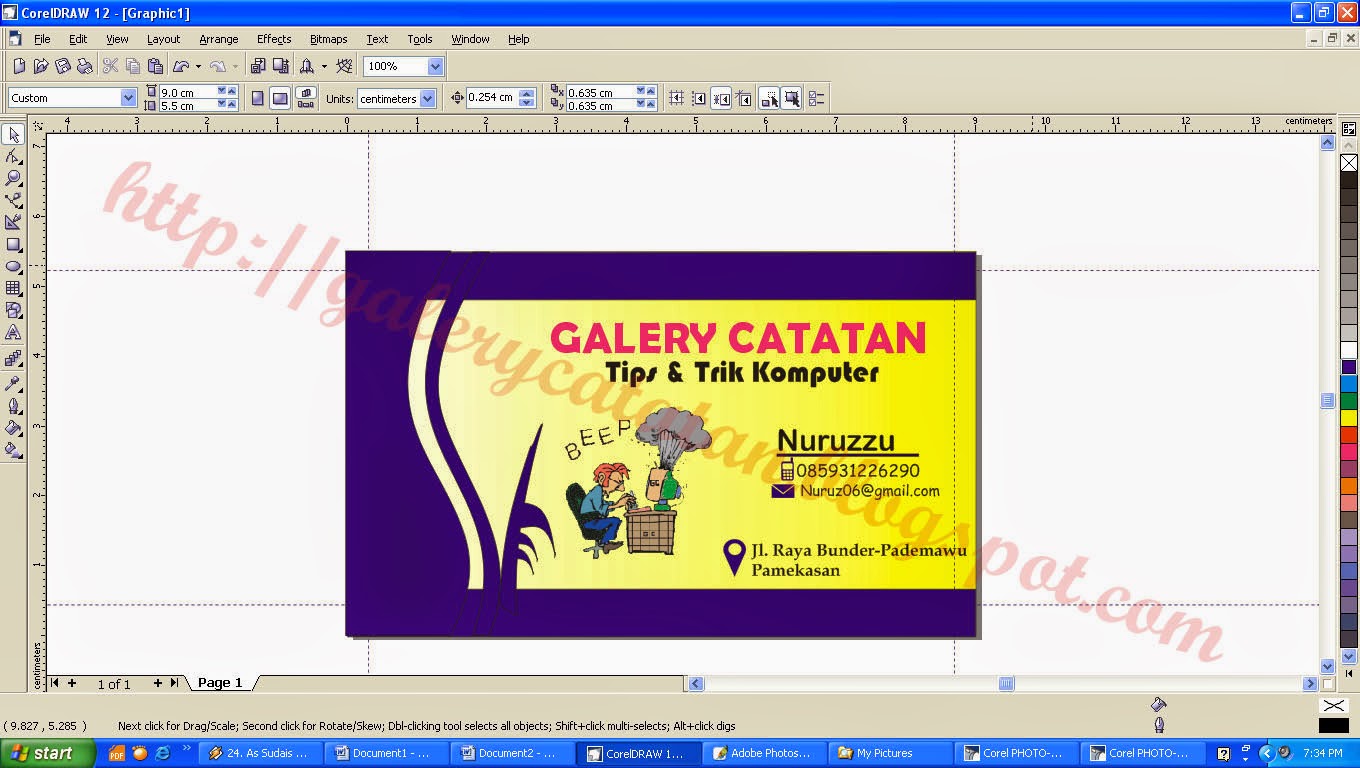Select the Basic Shapes tool

click(x=13, y=310)
